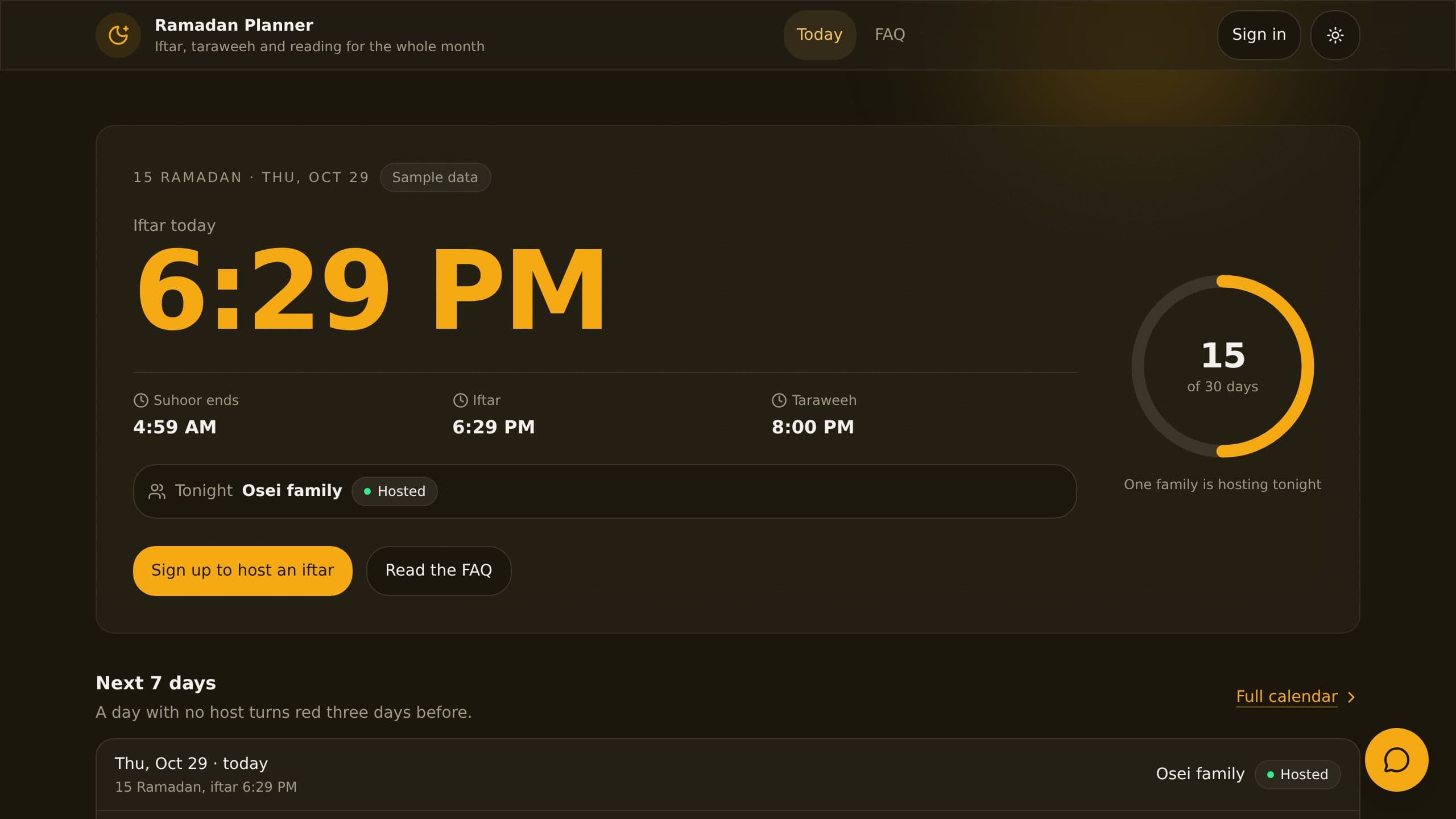This screenshot has height=819, width=1456.
Task: Click One family is hosting tonight caption
Action: (1222, 485)
